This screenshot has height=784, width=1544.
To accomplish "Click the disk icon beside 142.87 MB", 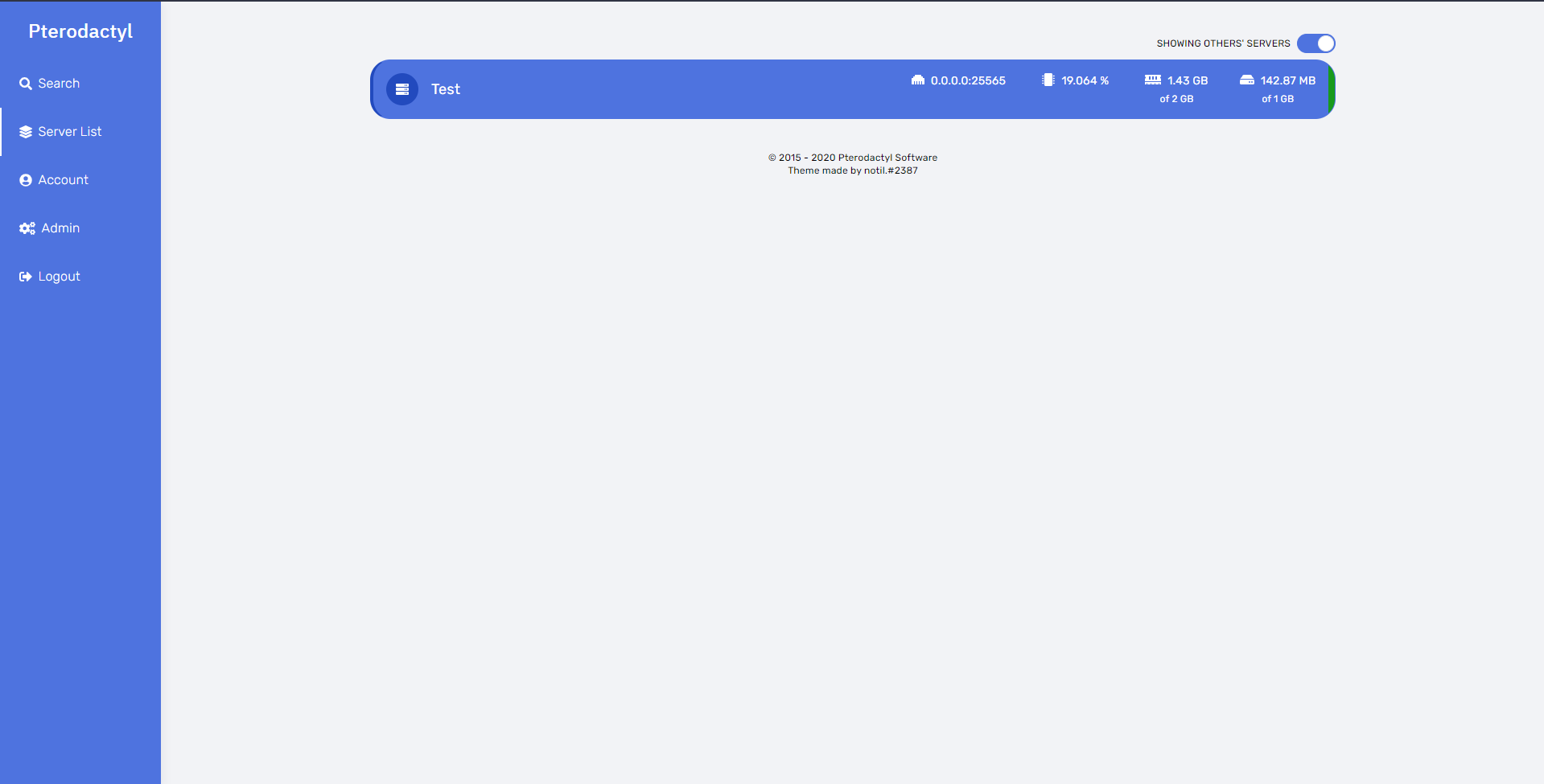I will coord(1246,80).
